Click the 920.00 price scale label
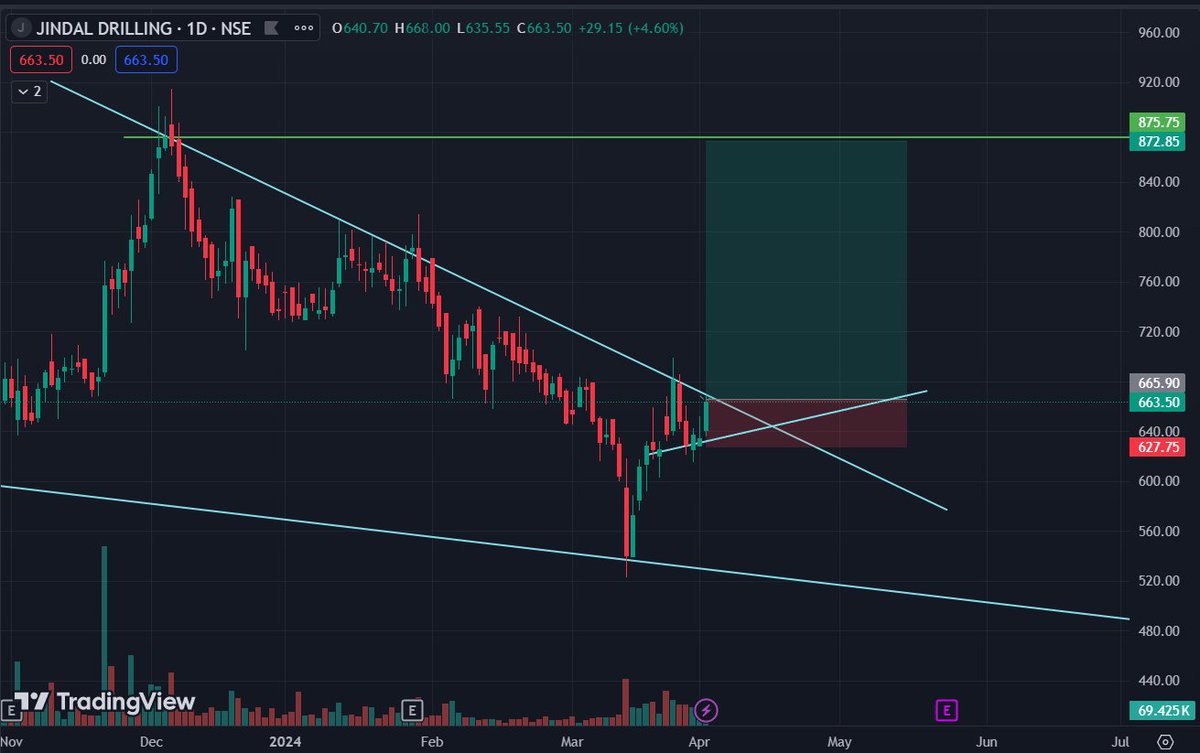This screenshot has height=753, width=1200. point(1160,83)
